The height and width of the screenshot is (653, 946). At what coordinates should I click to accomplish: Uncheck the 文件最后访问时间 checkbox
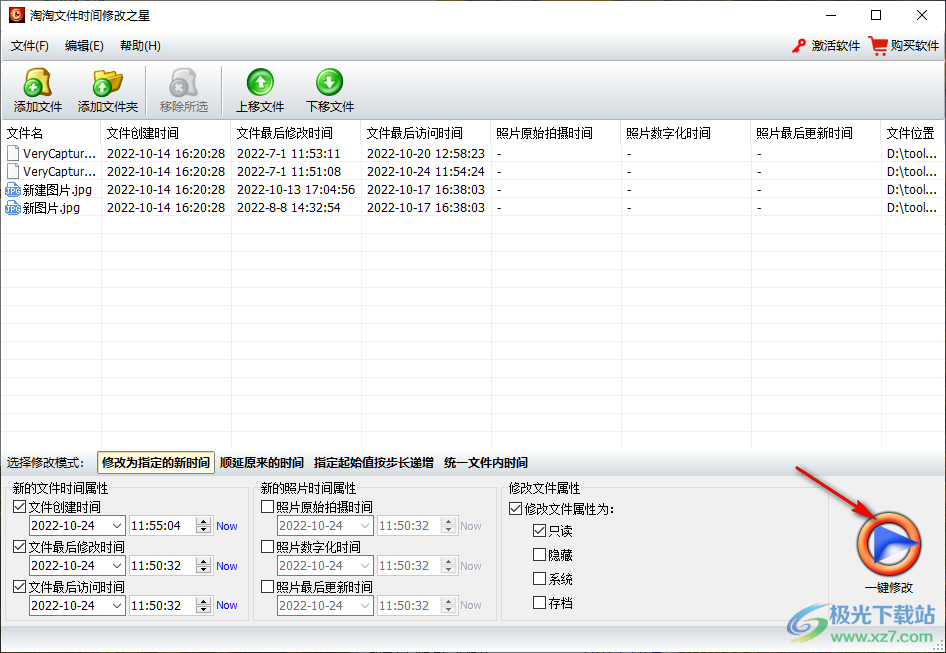click(x=19, y=587)
